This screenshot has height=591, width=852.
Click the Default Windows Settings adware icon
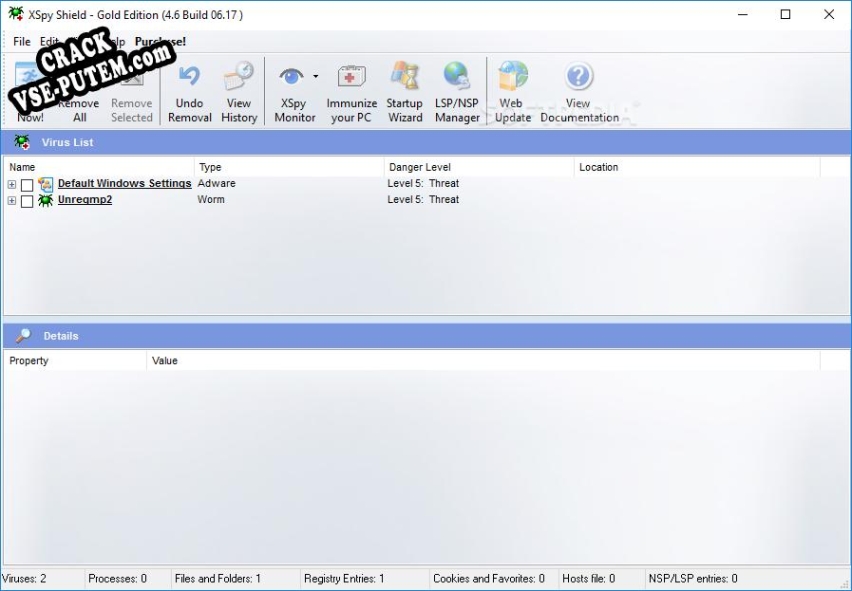click(46, 185)
